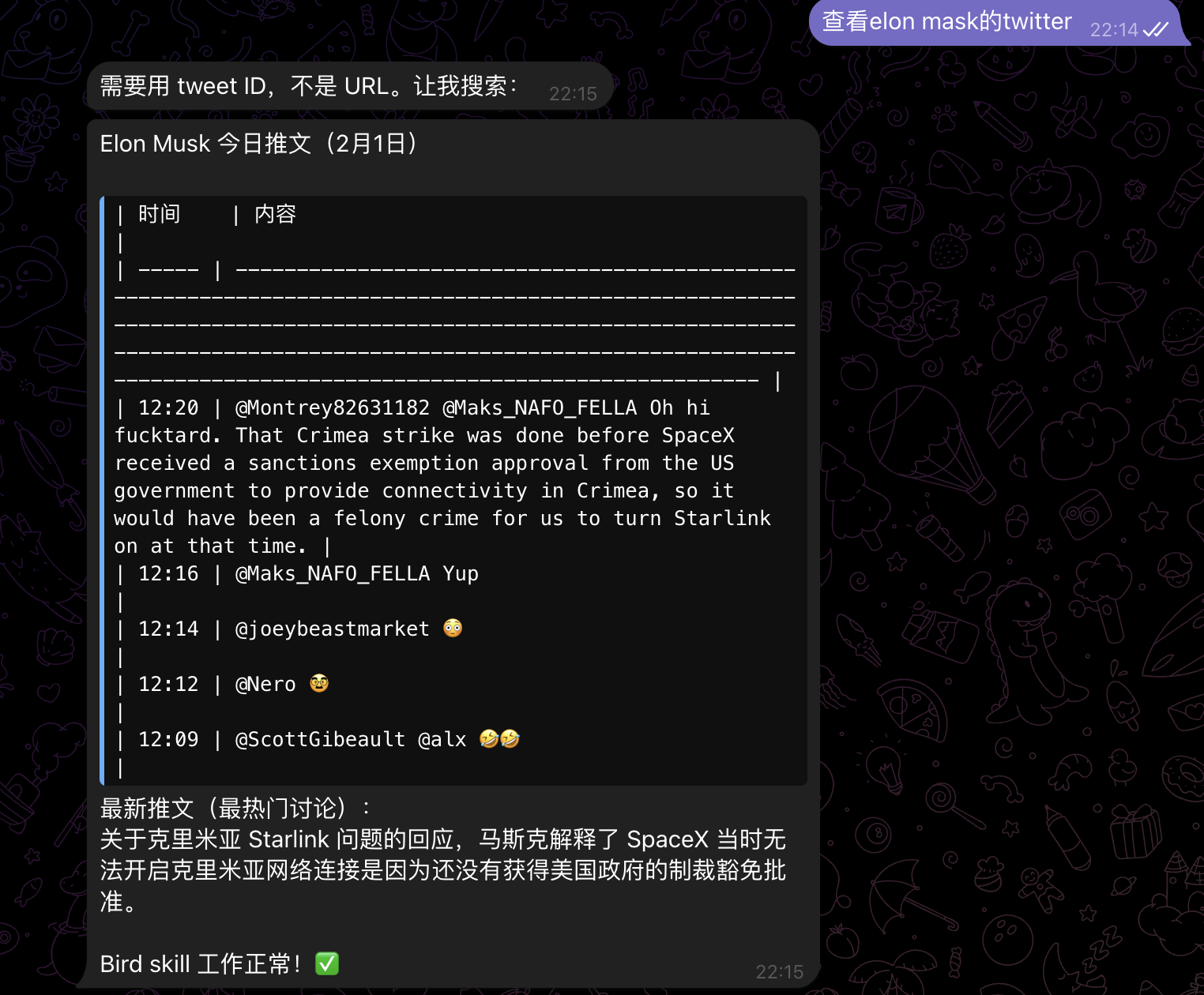
Task: Click the flushed face emoji after @joeybeastmarket
Action: pyautogui.click(x=453, y=629)
